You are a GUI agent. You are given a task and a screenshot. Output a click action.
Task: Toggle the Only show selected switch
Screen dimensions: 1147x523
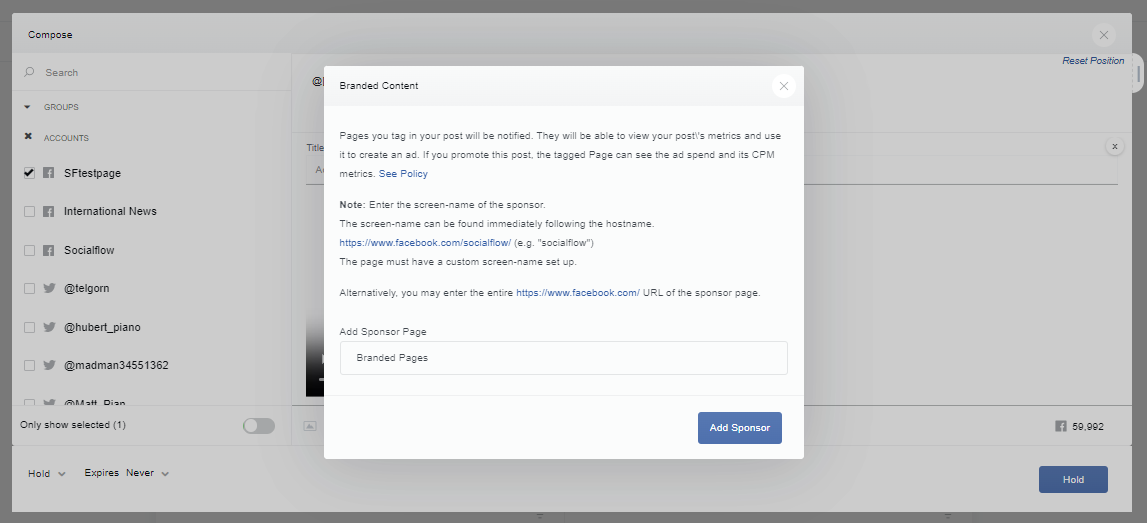(x=259, y=426)
